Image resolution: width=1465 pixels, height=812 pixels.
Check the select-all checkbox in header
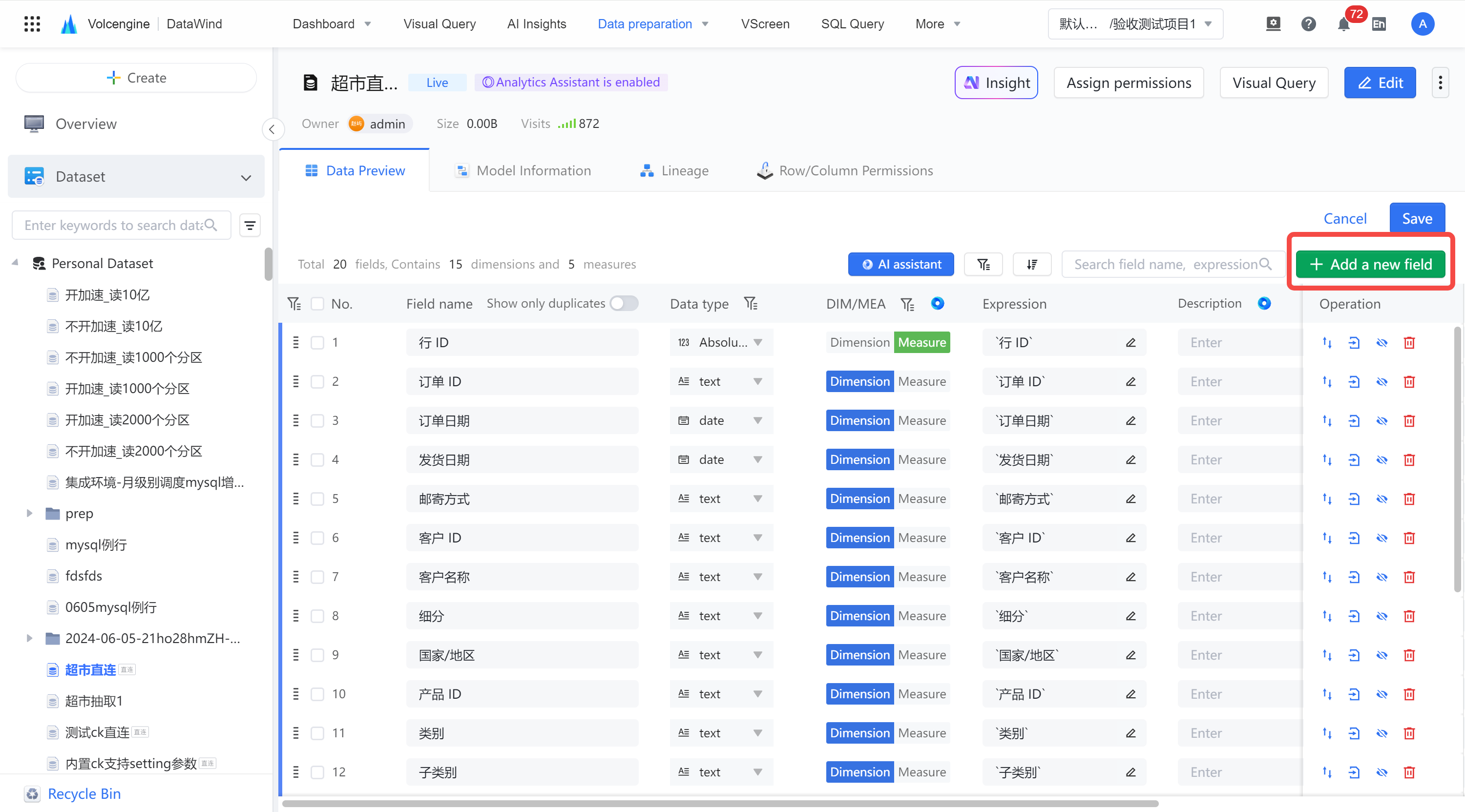[x=317, y=304]
